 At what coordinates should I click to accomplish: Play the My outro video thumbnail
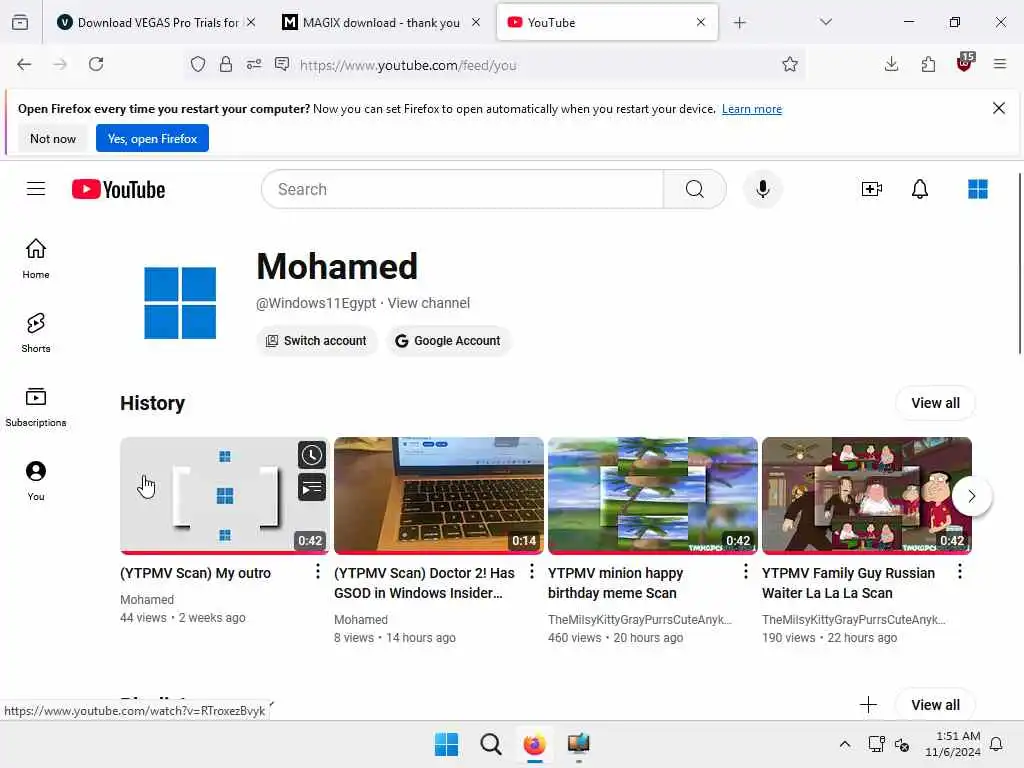(224, 496)
